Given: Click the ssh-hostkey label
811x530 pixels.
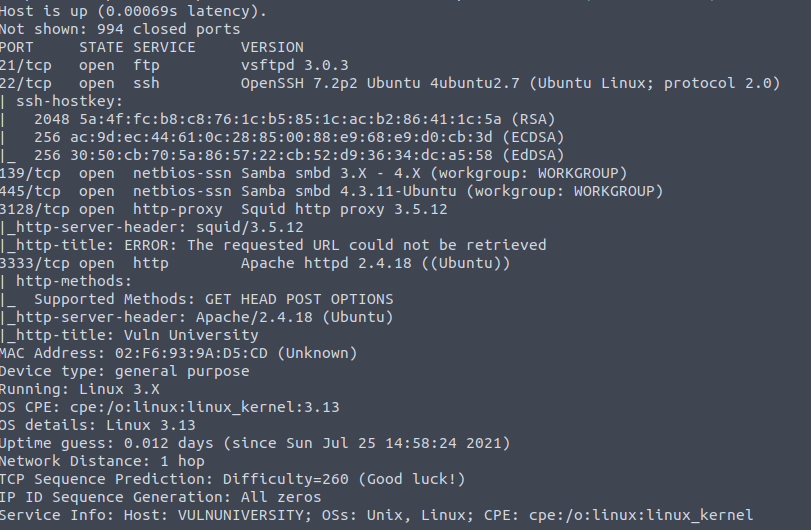Looking at the screenshot, I should click(x=69, y=101).
